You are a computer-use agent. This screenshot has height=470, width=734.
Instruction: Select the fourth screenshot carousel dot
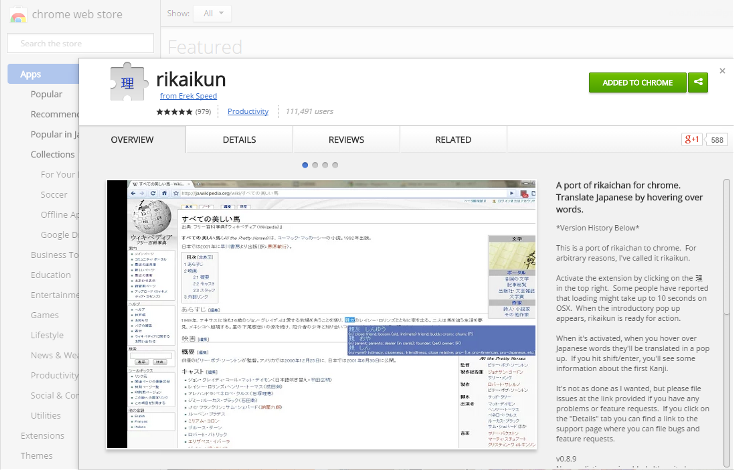tap(335, 165)
